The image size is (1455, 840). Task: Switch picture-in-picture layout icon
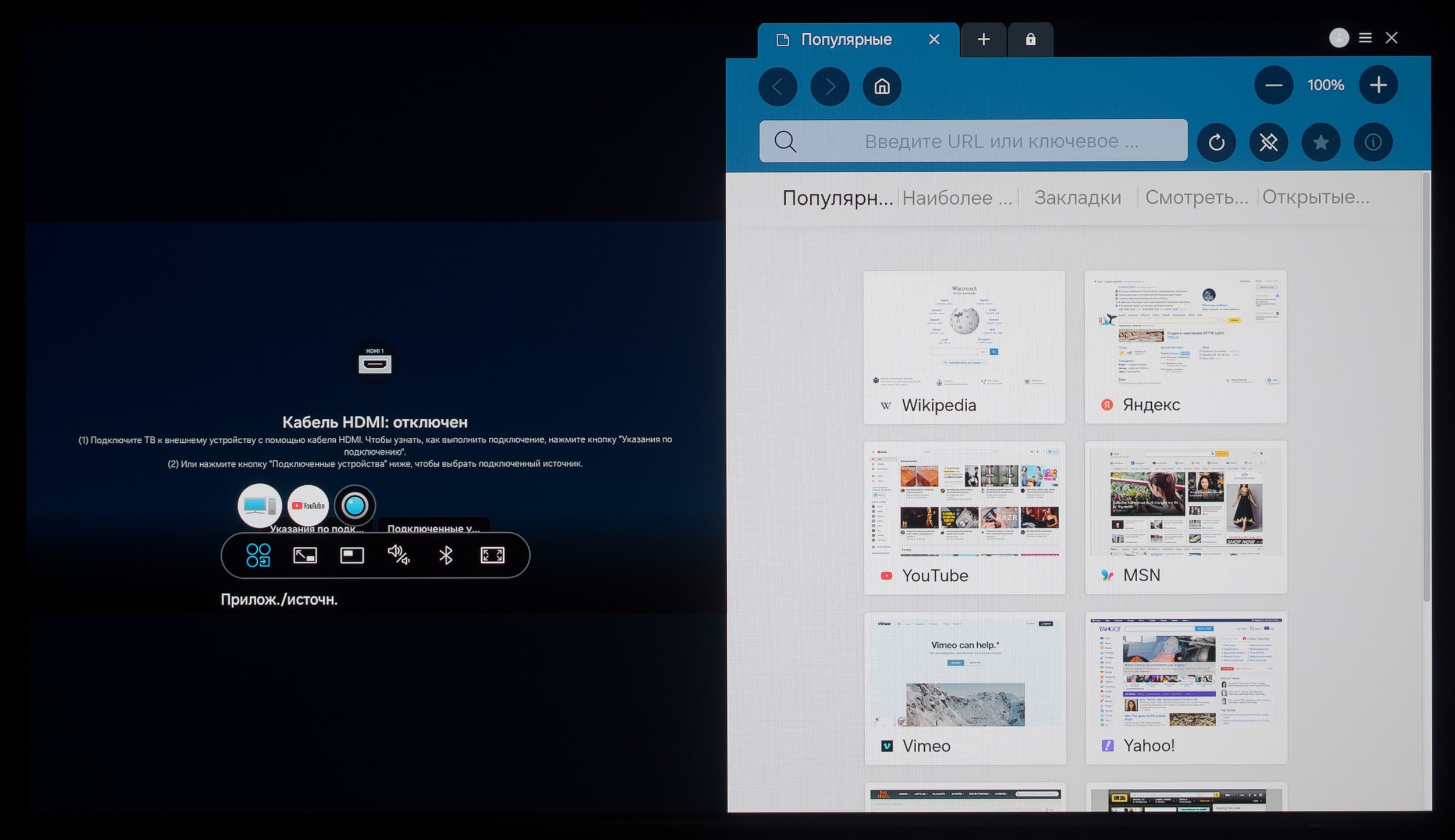pos(352,555)
